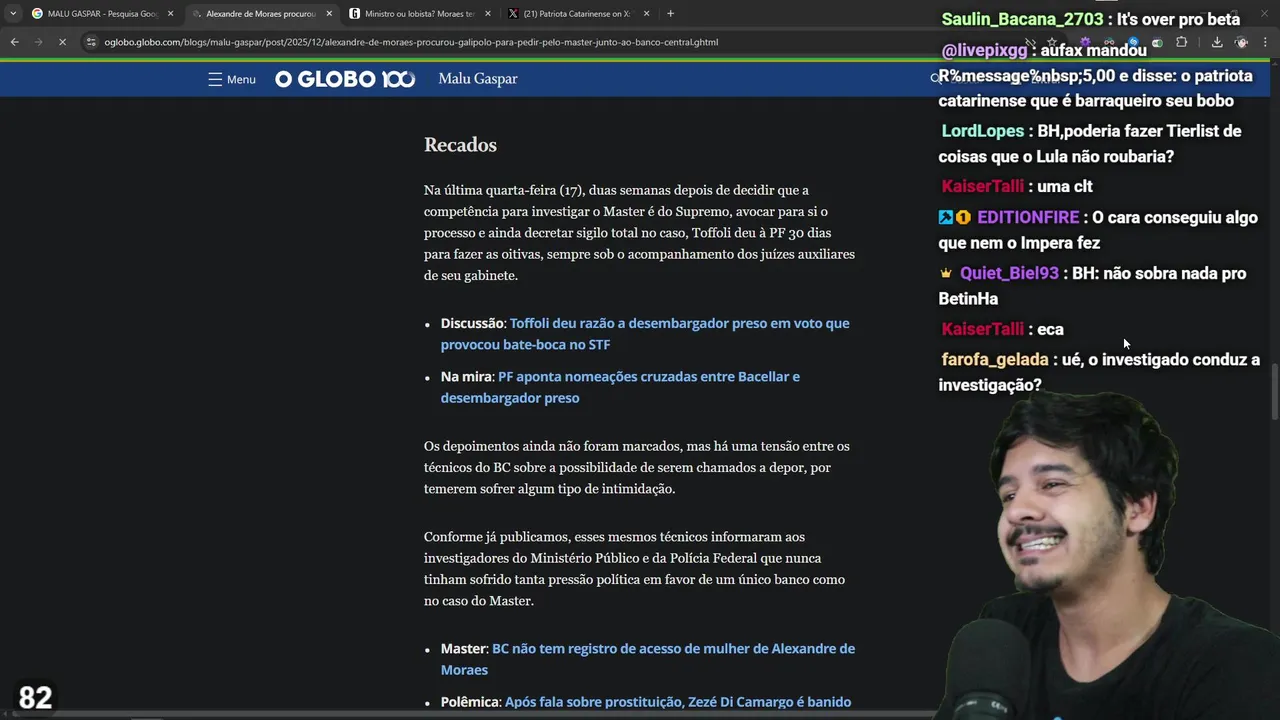
Task: Go forward in browser history
Action: (38, 42)
